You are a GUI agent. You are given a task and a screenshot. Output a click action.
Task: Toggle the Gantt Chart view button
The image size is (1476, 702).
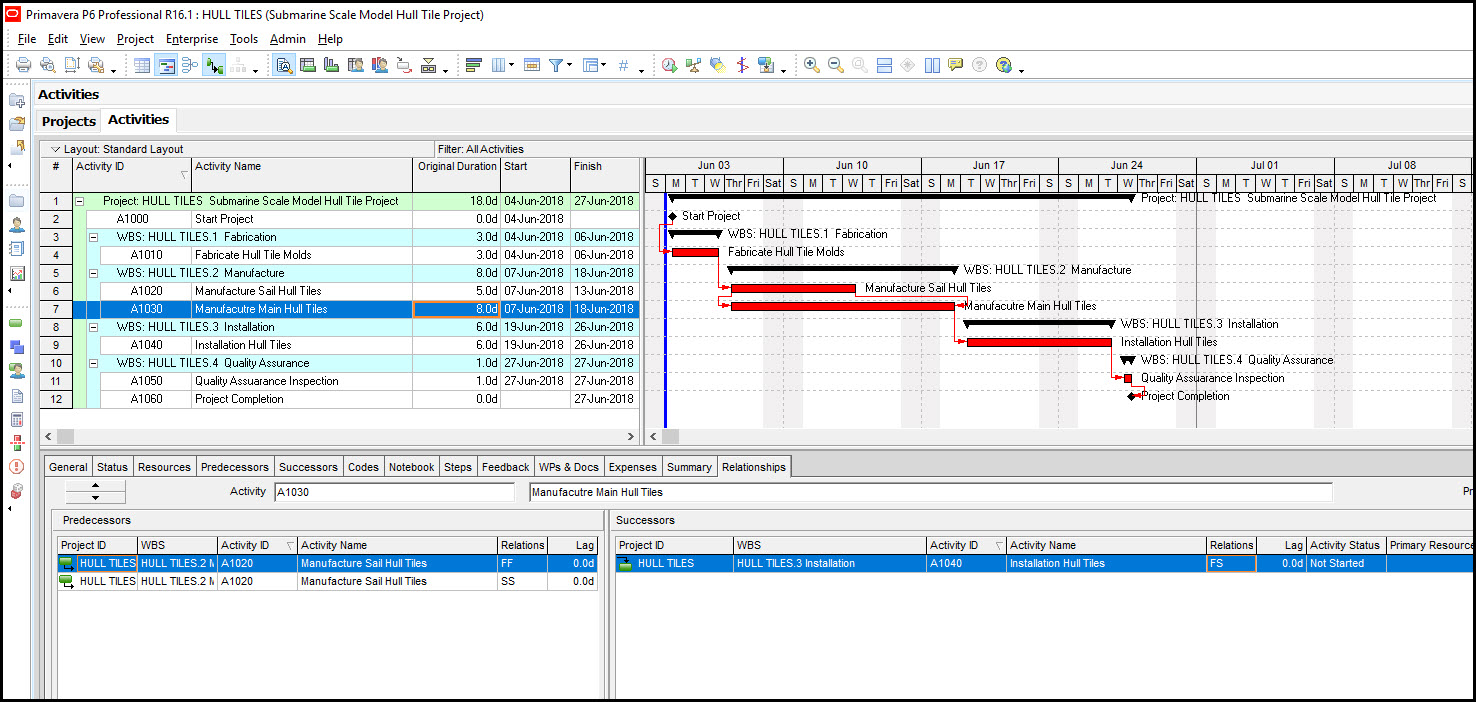click(x=166, y=65)
